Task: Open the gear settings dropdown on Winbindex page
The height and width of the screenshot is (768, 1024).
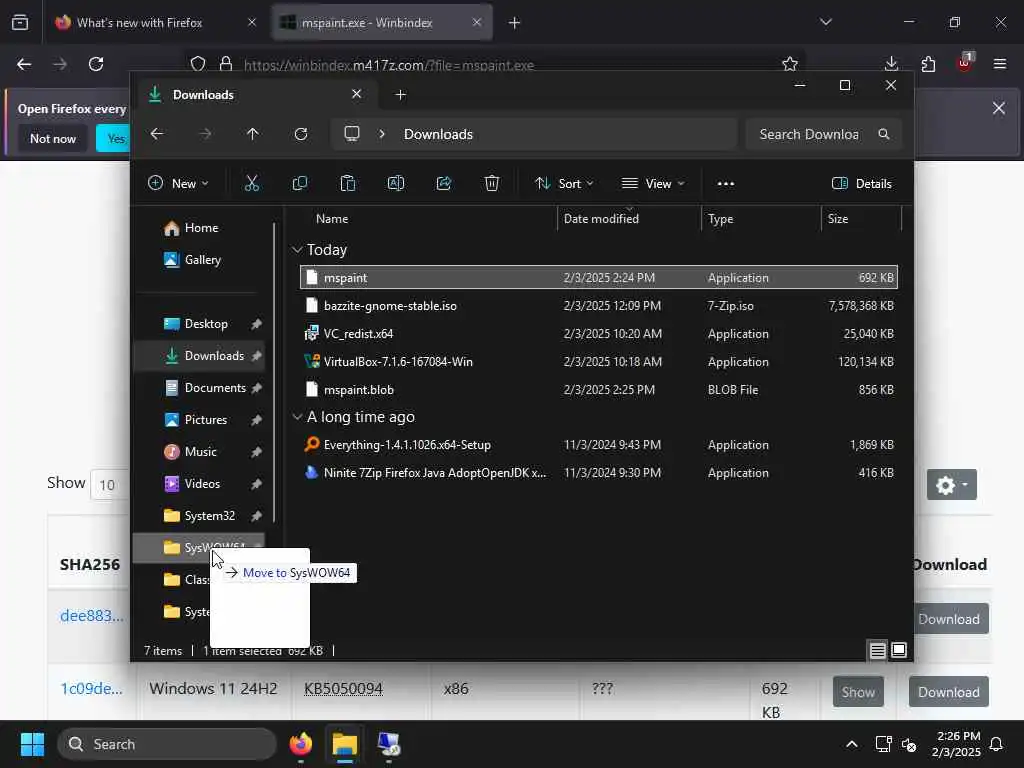Action: coord(952,485)
